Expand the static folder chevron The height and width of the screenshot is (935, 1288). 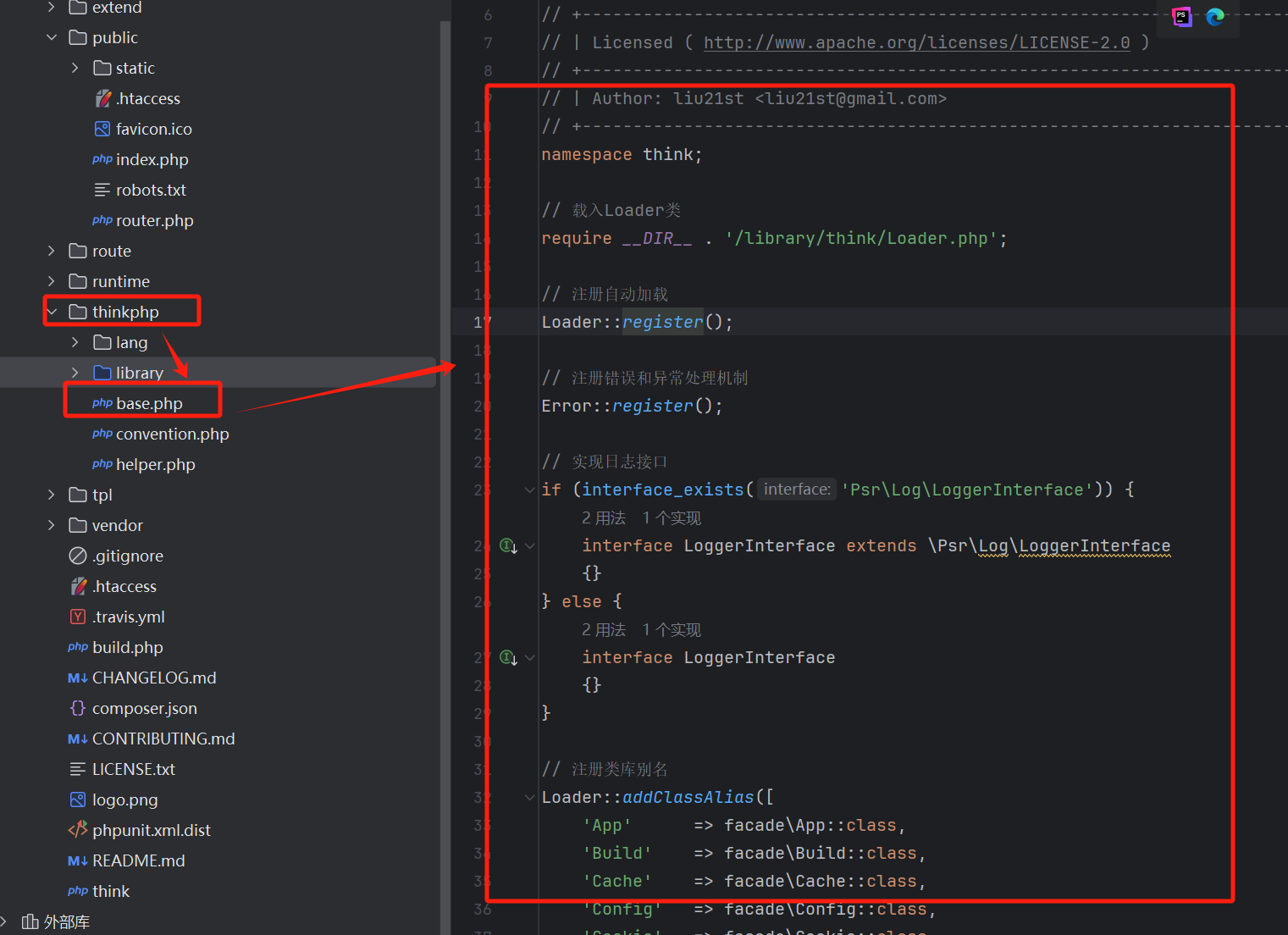coord(75,68)
